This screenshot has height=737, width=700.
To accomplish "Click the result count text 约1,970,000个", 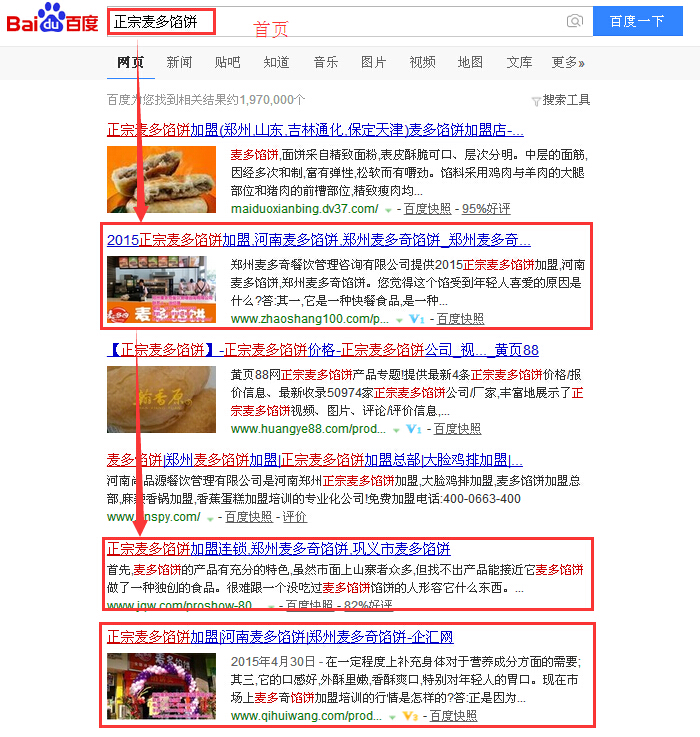I will pyautogui.click(x=267, y=100).
